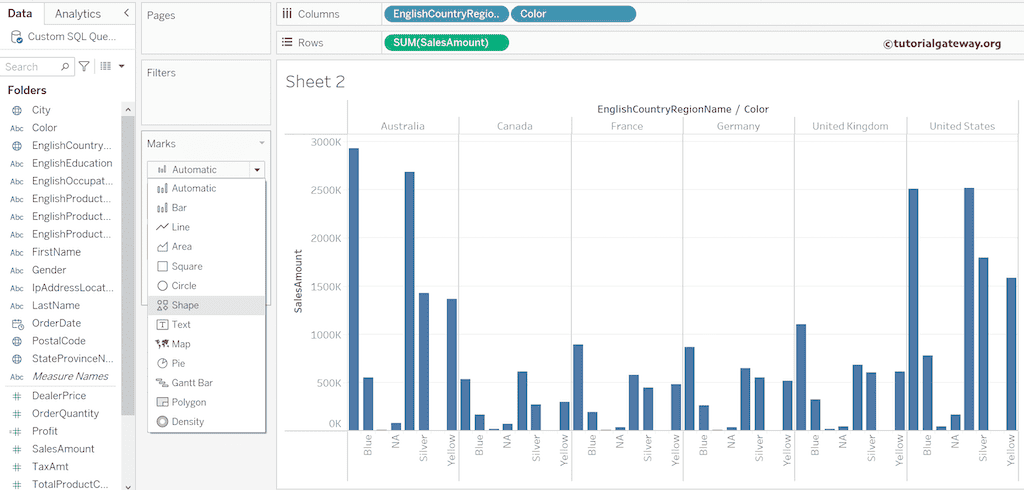Collapse the Data pane with the arrow

(x=126, y=13)
